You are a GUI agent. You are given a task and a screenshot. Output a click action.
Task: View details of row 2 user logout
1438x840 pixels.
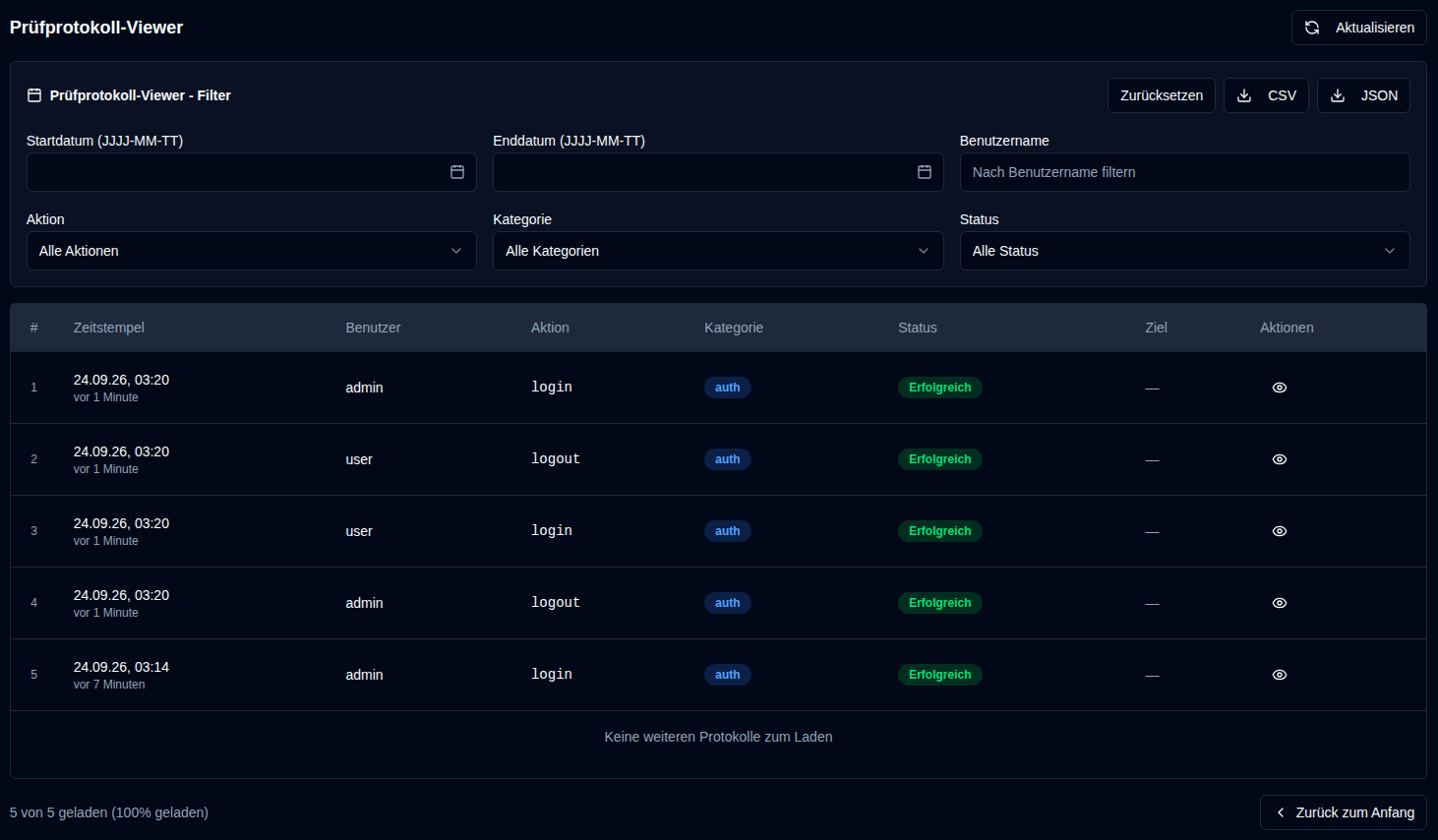pyautogui.click(x=1280, y=459)
